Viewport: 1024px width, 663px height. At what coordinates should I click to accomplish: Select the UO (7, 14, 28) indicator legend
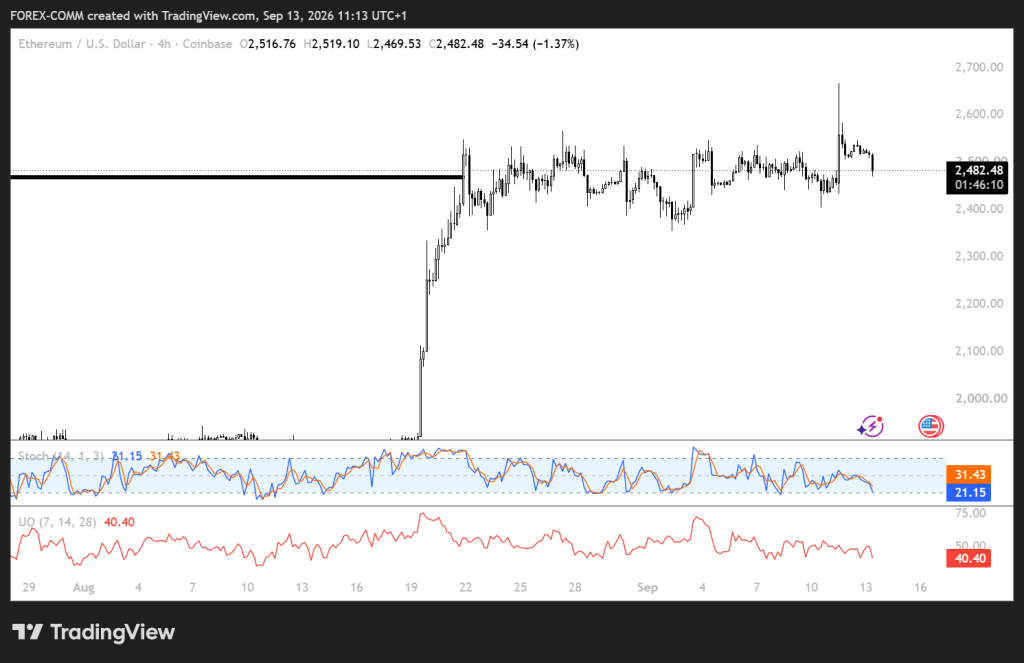(x=57, y=522)
